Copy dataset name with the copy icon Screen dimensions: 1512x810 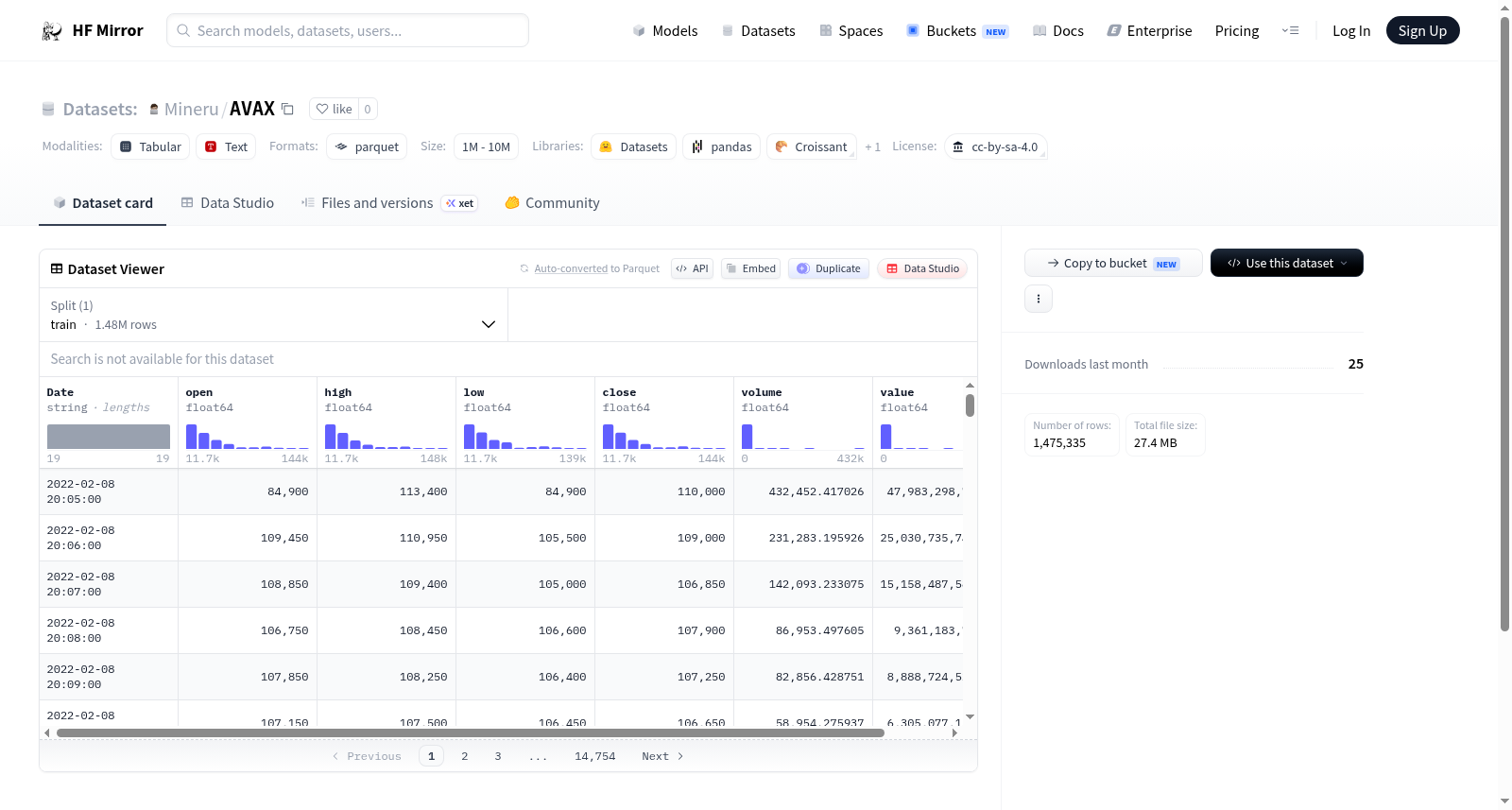tap(288, 109)
